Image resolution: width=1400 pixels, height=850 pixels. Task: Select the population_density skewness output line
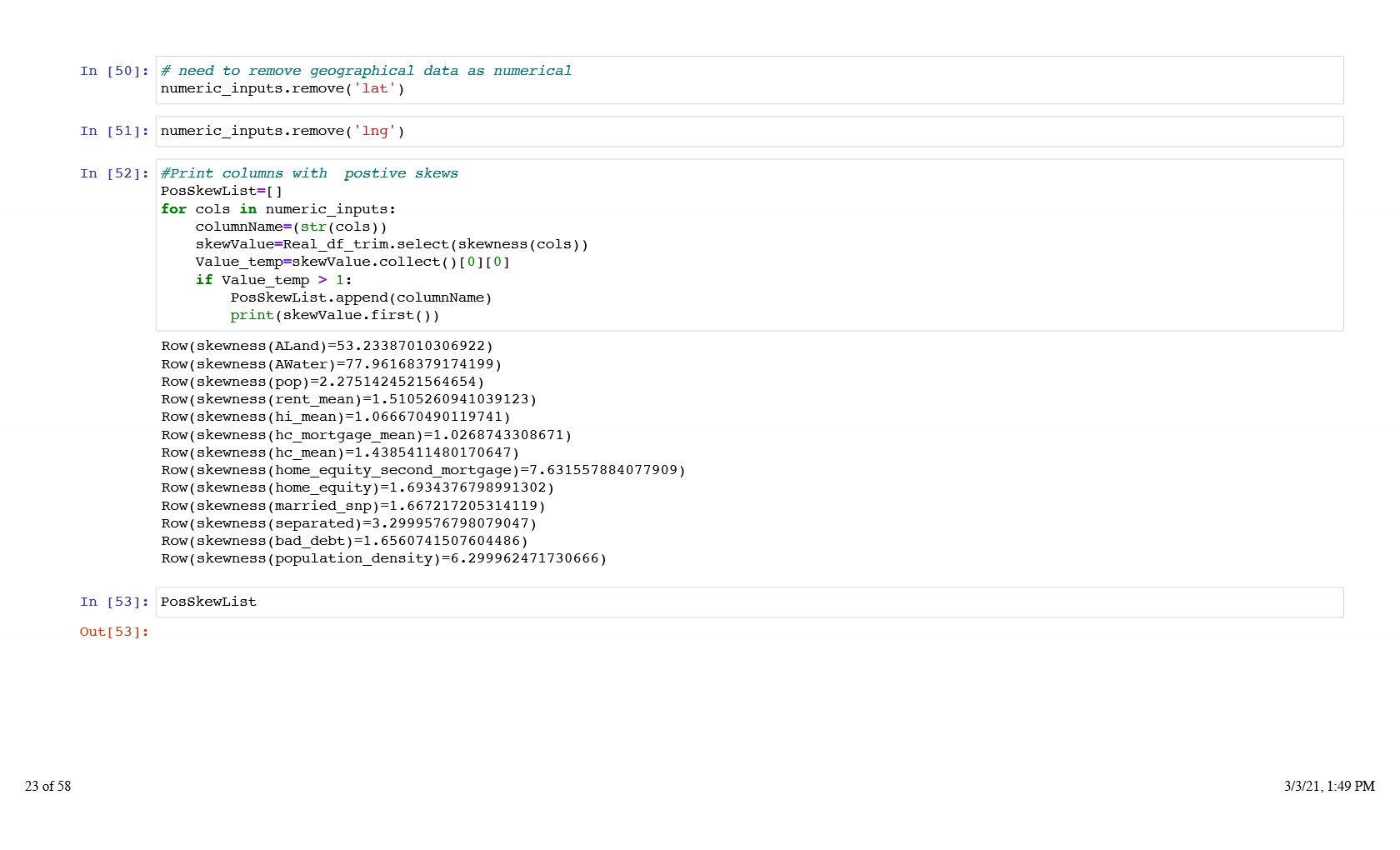click(x=383, y=559)
